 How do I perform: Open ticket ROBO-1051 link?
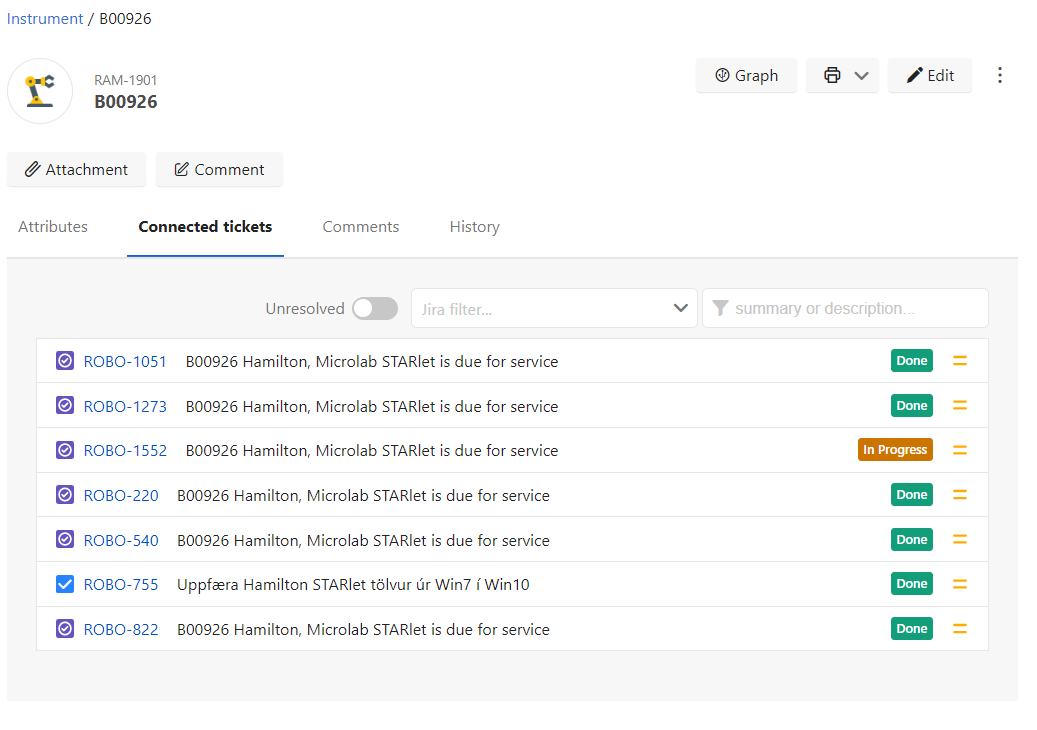click(x=125, y=362)
